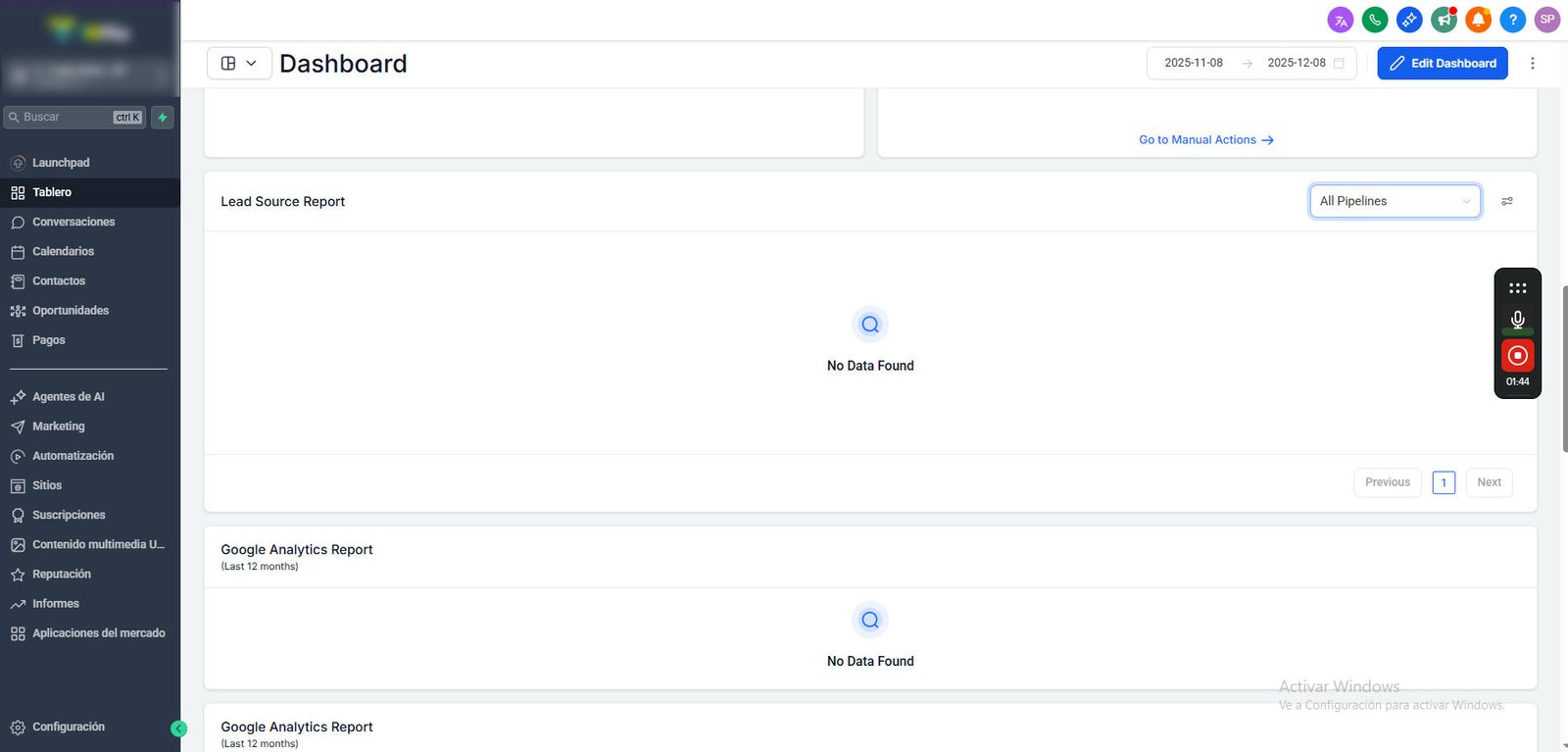Open the language translation icon in top bar
This screenshot has width=1568, height=752.
[1341, 20]
